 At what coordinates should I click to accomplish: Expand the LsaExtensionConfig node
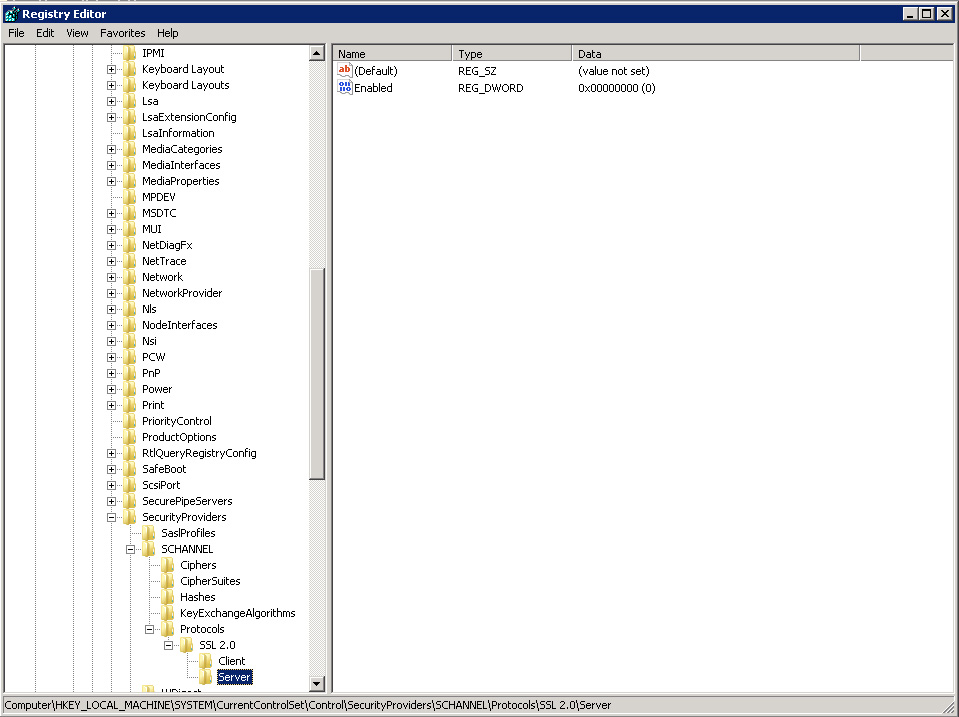(x=111, y=117)
